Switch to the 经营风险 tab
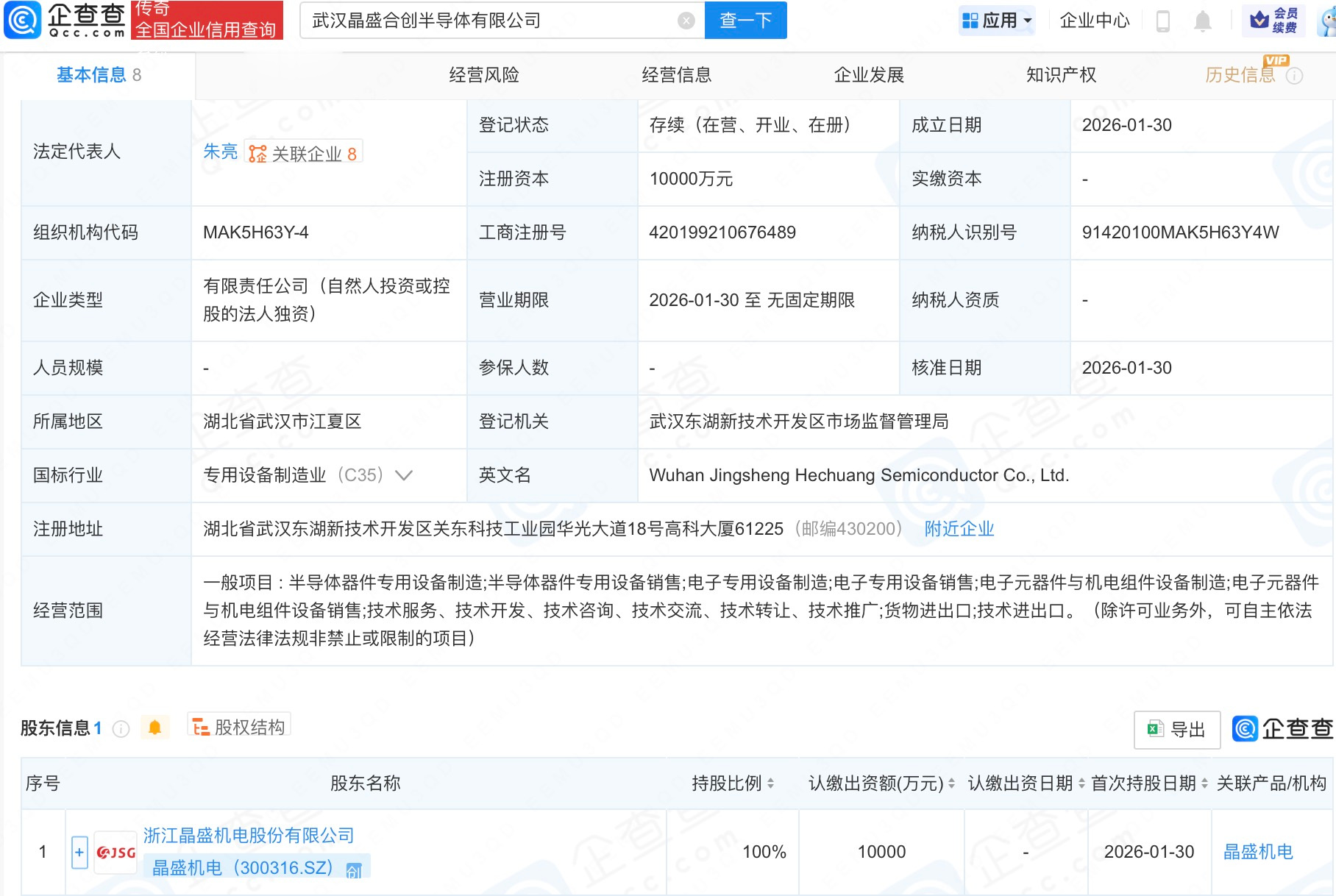 [485, 74]
